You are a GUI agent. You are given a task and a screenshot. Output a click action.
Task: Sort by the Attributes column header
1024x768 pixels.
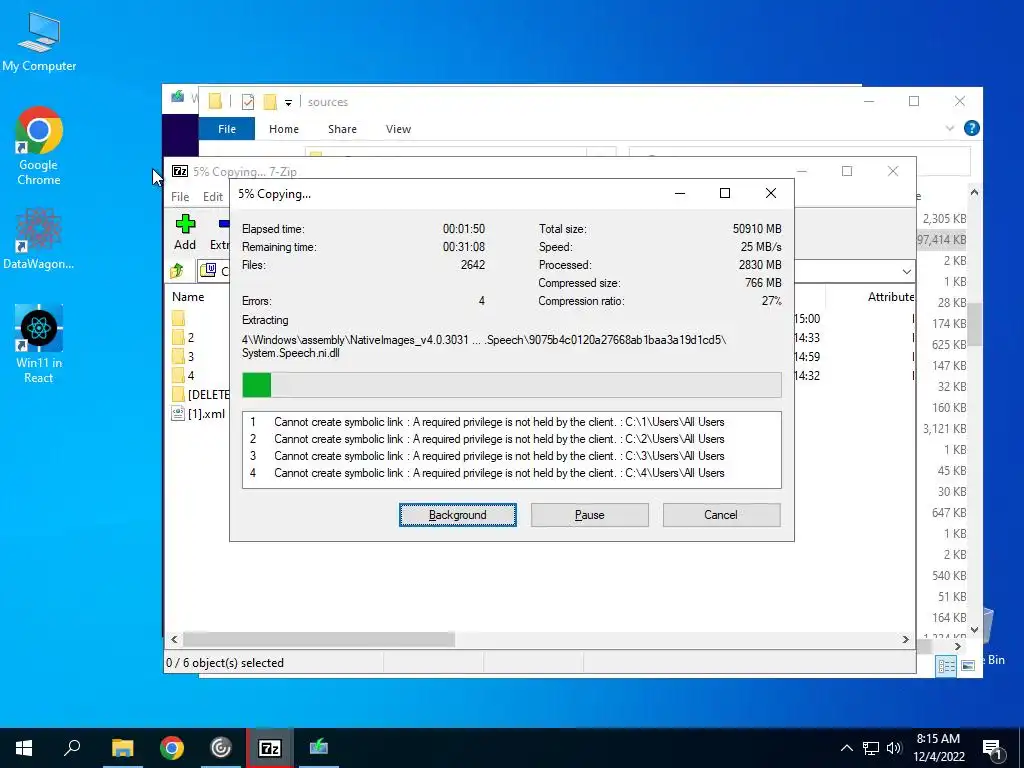pos(890,296)
